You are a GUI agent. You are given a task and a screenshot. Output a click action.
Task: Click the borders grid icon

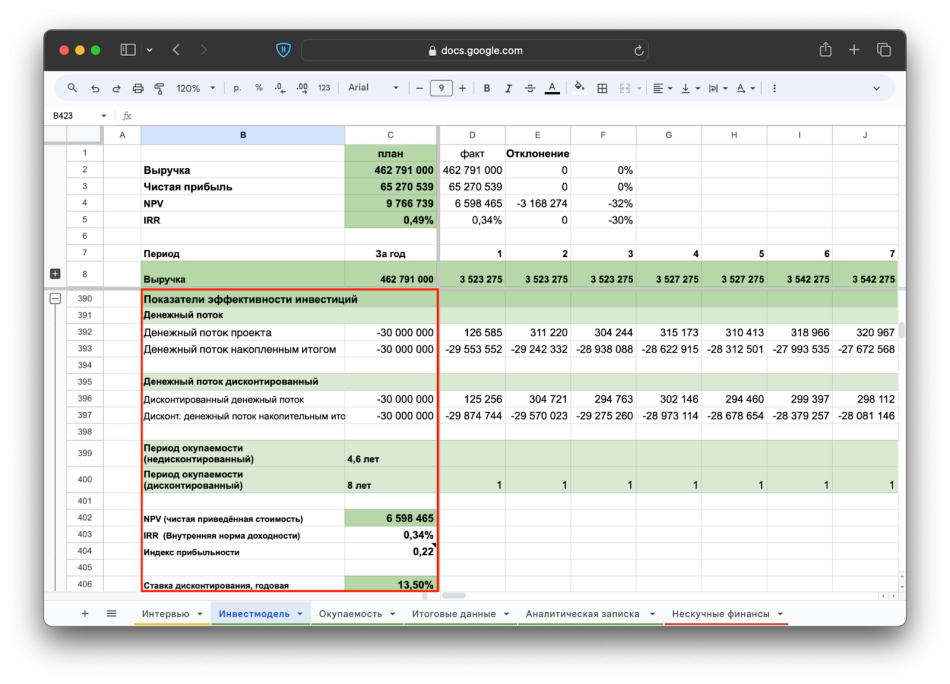tap(602, 88)
